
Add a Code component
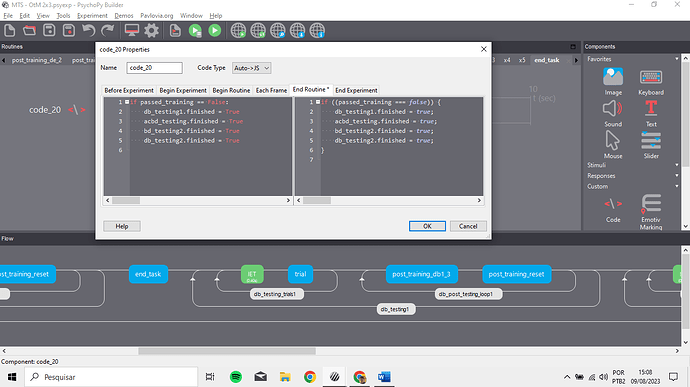click(x=613, y=210)
